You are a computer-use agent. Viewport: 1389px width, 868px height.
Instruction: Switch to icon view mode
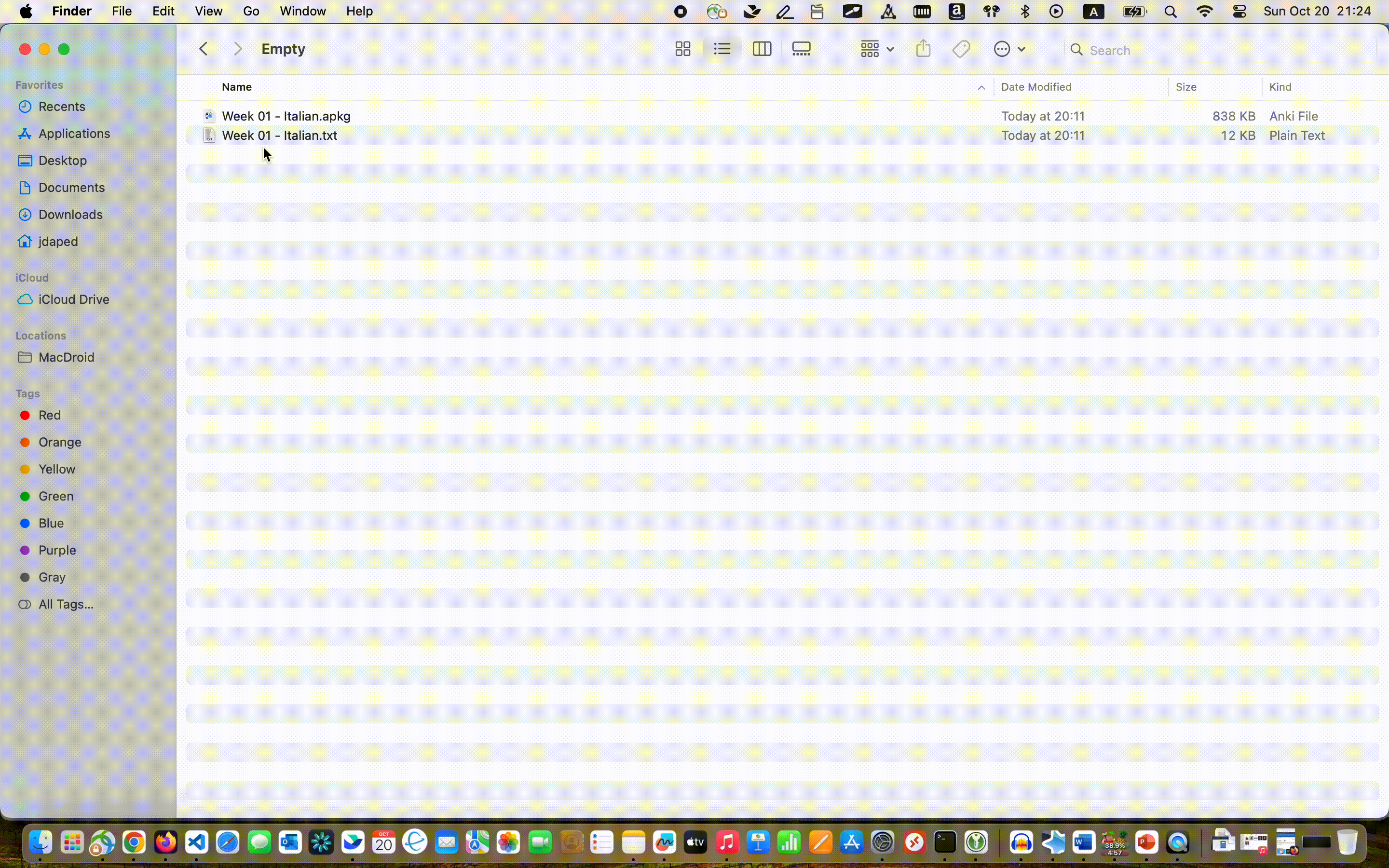pyautogui.click(x=682, y=49)
